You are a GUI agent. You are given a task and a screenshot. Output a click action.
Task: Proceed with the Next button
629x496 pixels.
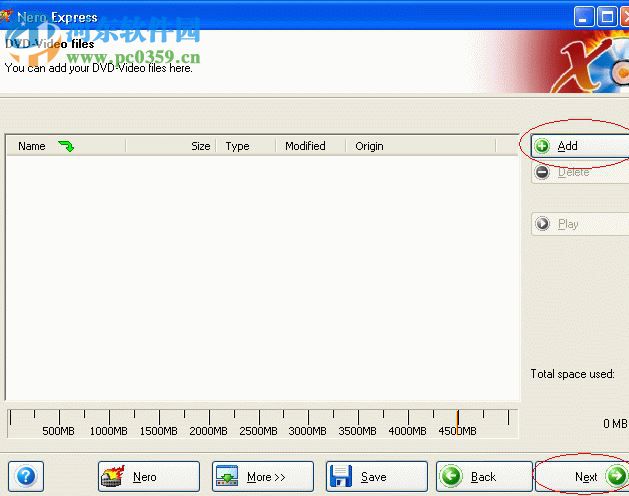point(582,476)
